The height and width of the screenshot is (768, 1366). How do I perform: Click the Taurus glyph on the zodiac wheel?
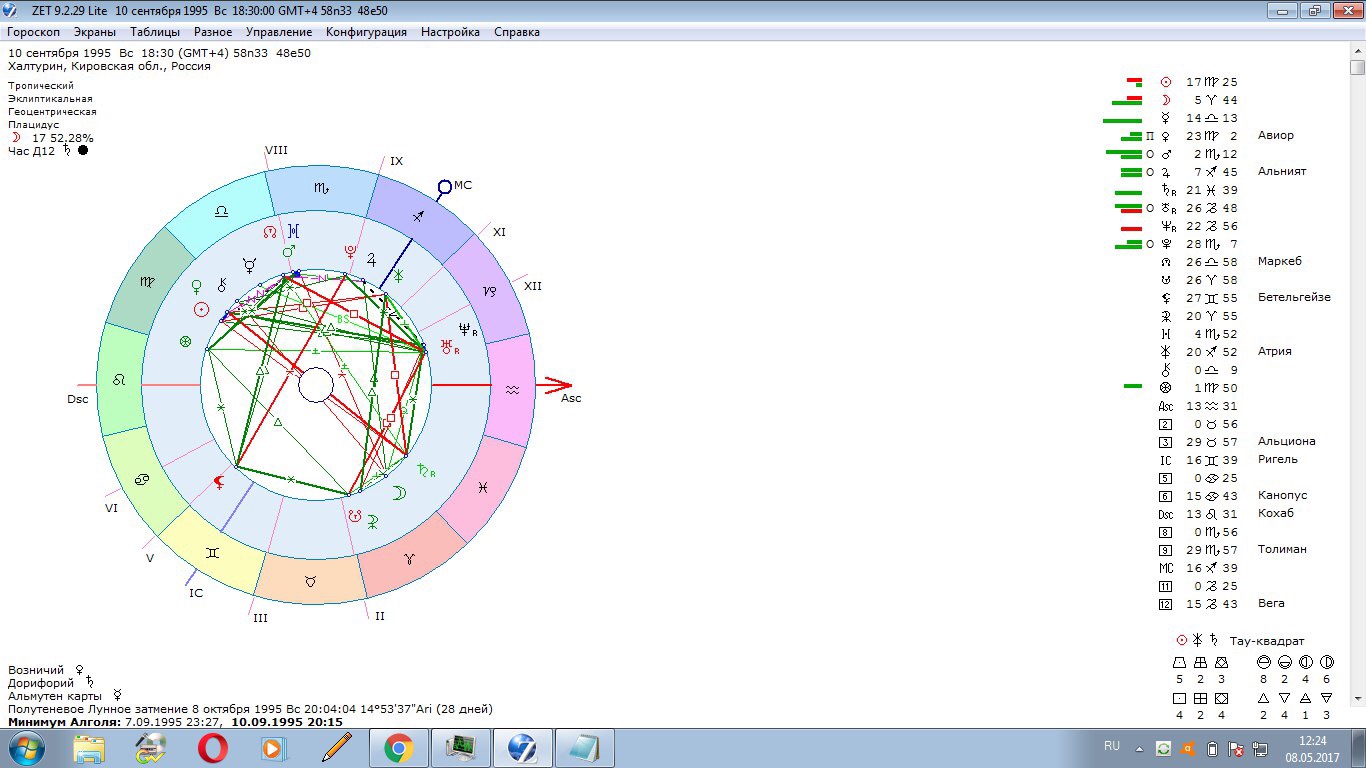(311, 580)
